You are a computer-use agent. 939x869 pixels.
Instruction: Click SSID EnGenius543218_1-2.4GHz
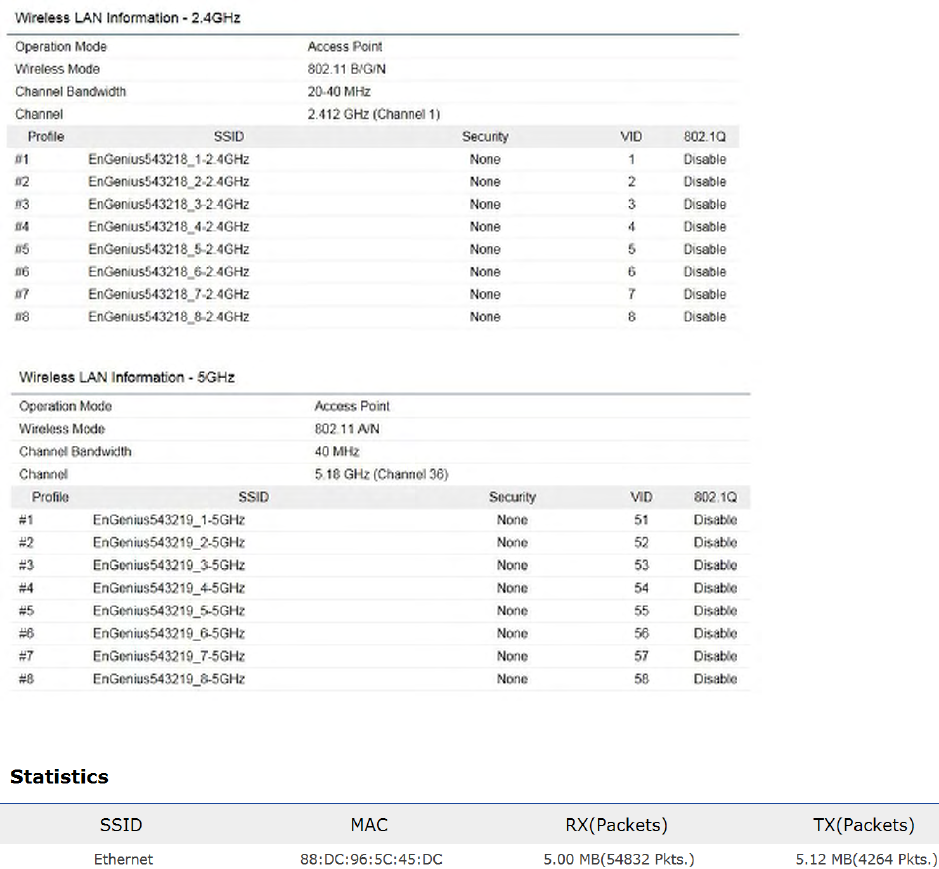click(x=168, y=159)
